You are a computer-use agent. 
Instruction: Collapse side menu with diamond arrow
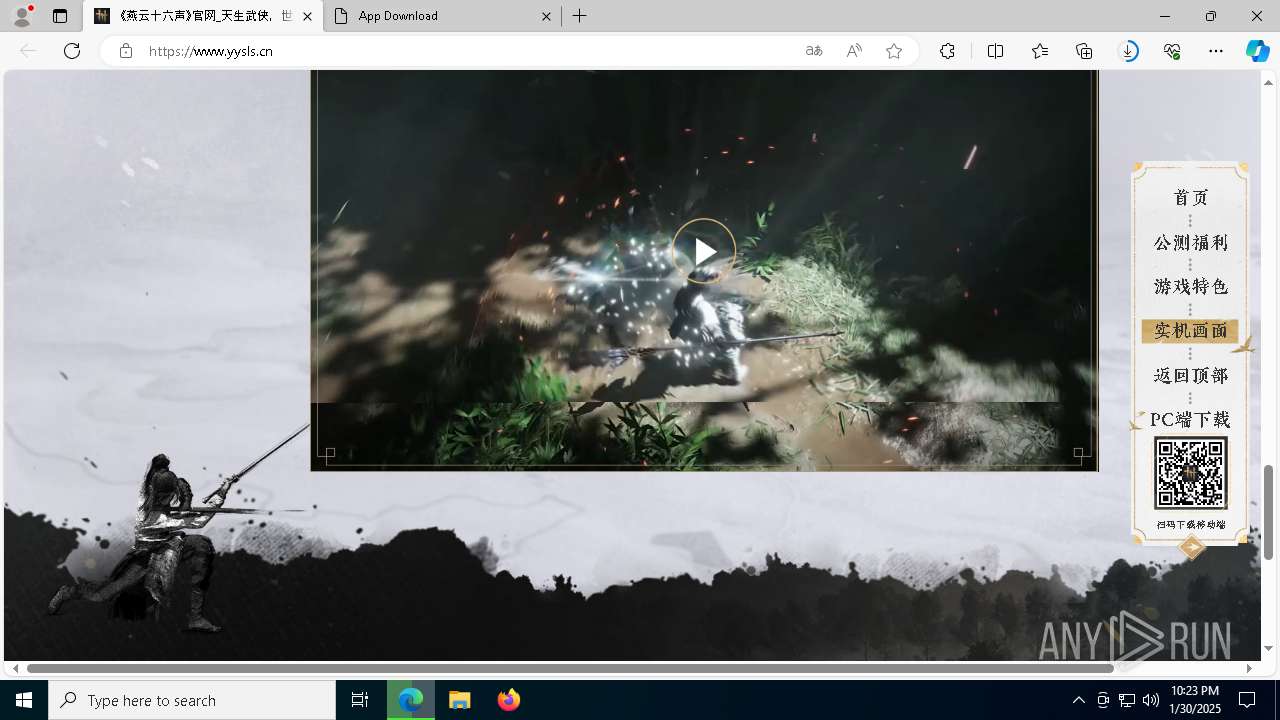pos(1191,547)
